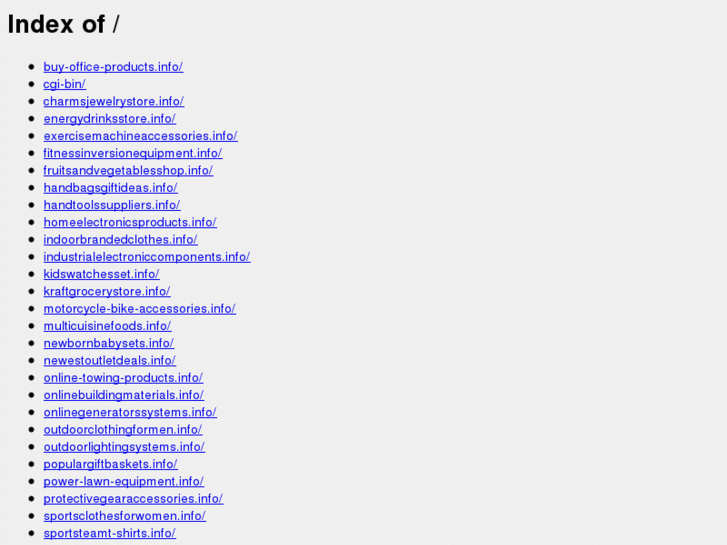Open homeelectronicsproducts.info folder
727x545 pixels.
(x=130, y=222)
